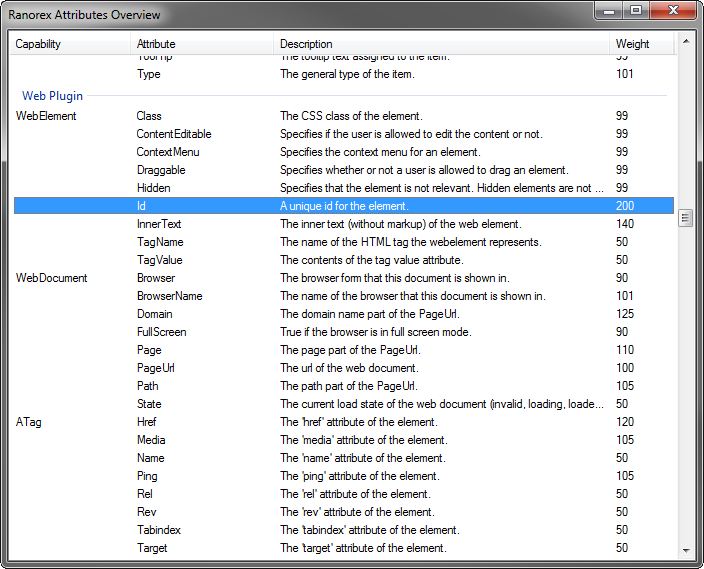Select the Class attribute row
Image resolution: width=704 pixels, height=569 pixels.
point(344,116)
